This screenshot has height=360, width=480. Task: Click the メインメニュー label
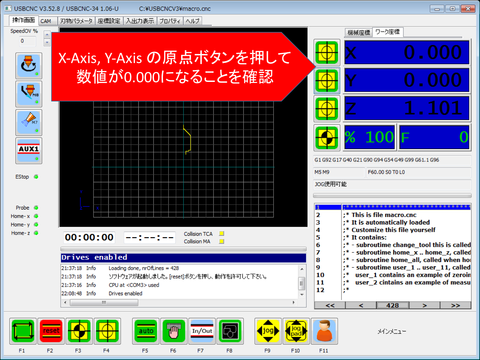[392, 331]
